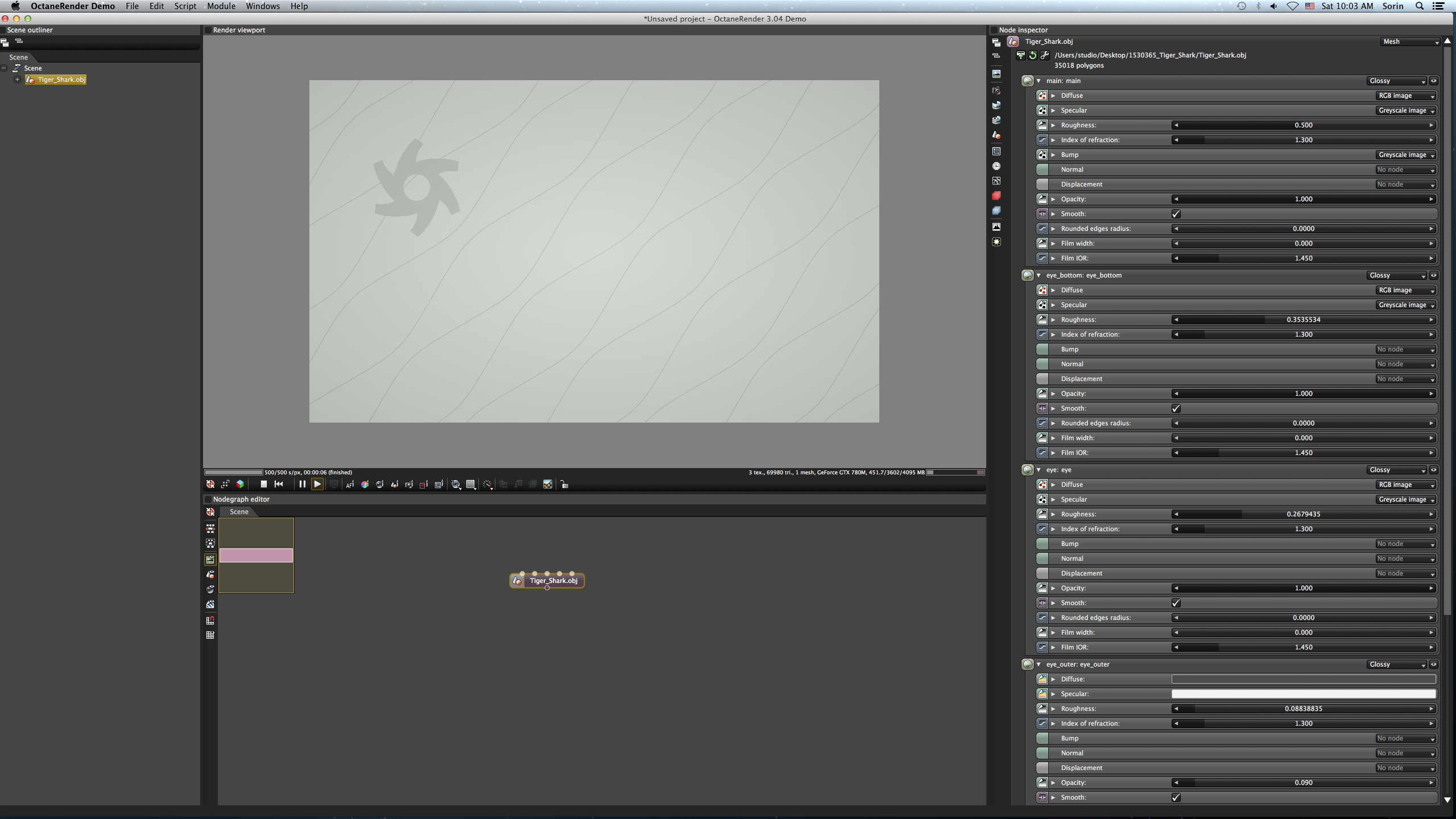Screen dimensions: 1456x819
Task: Collapse the eye_bottom material section
Action: coord(1039,275)
